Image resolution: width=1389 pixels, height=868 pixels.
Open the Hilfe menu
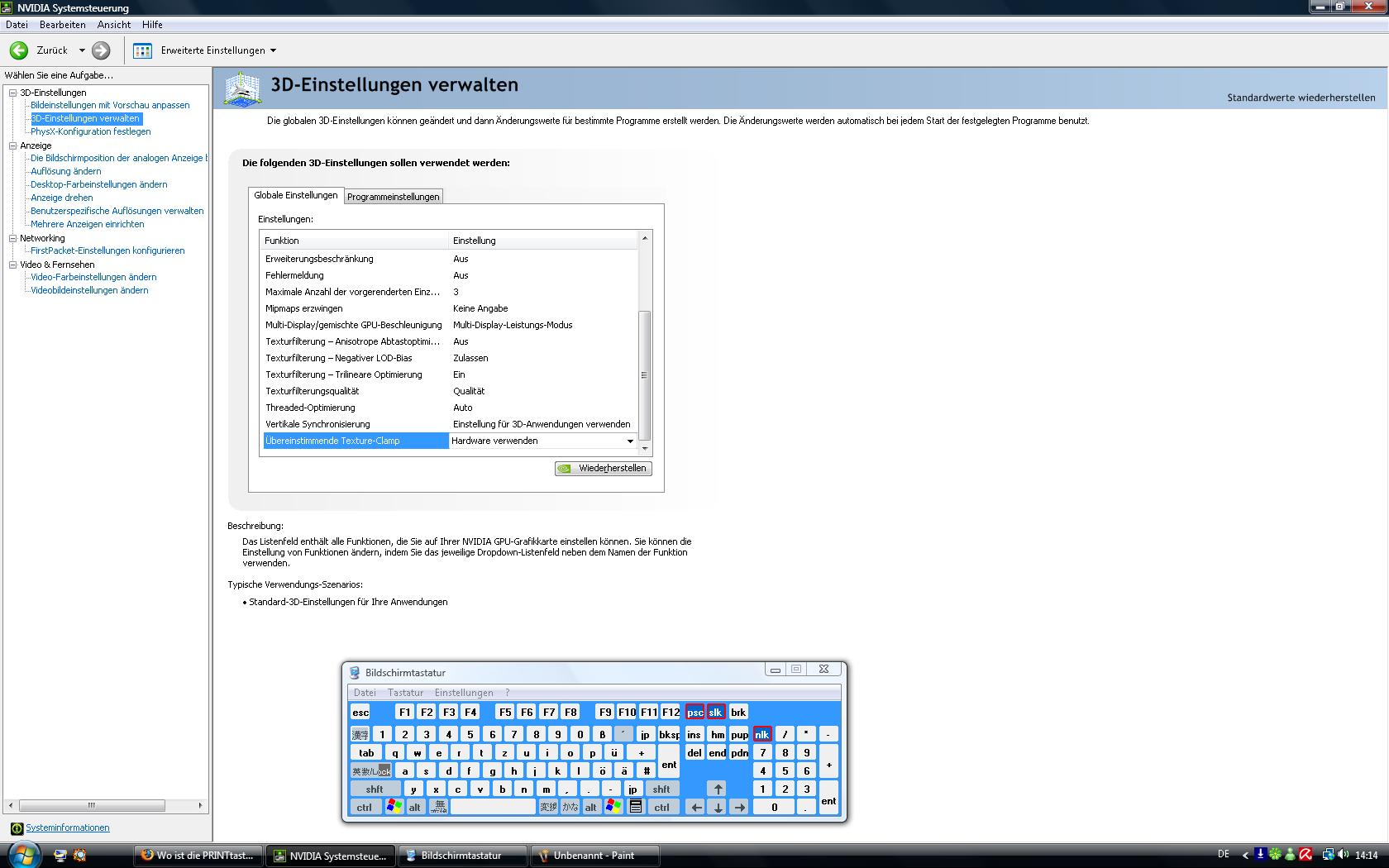click(x=152, y=25)
